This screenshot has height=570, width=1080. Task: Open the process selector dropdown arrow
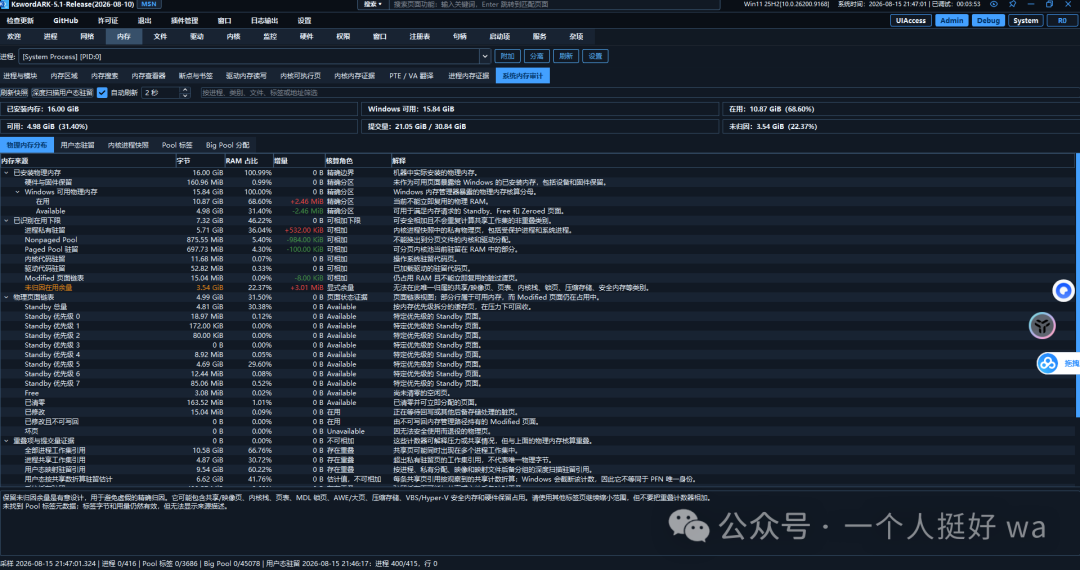[x=485, y=56]
